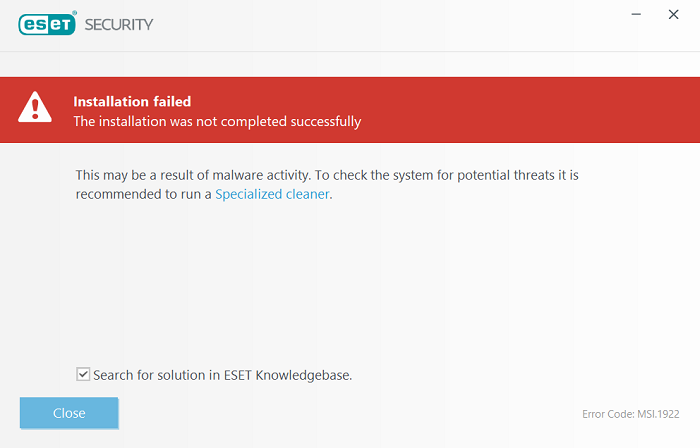Close the window using the X icon

click(x=673, y=14)
